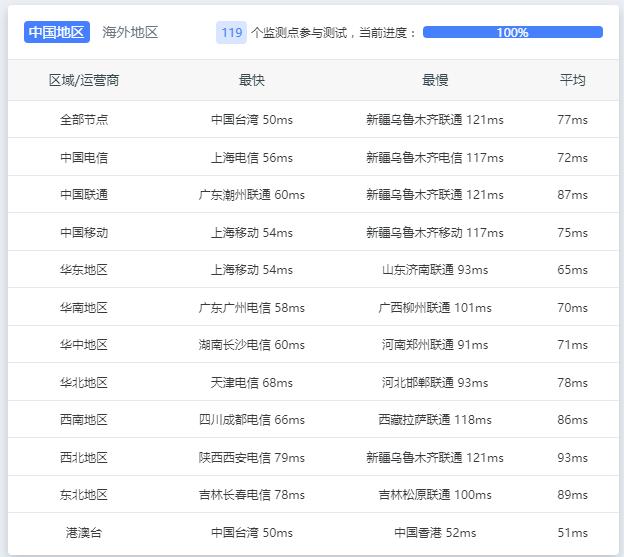Click 四川成都电信 66ms cell
The height and width of the screenshot is (557, 624).
click(x=252, y=420)
